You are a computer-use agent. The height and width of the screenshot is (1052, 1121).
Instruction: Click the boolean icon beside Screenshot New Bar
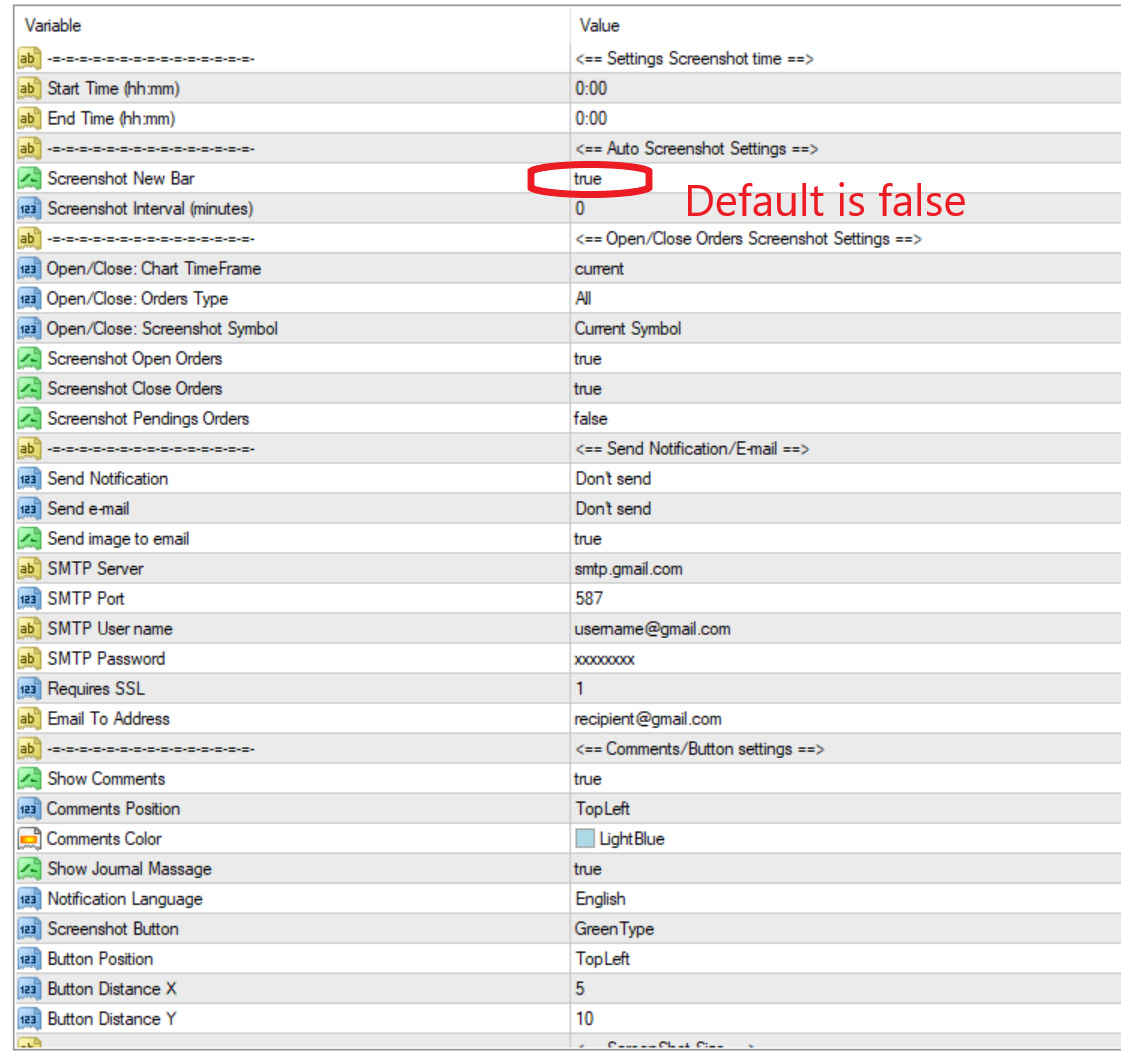pyautogui.click(x=29, y=179)
